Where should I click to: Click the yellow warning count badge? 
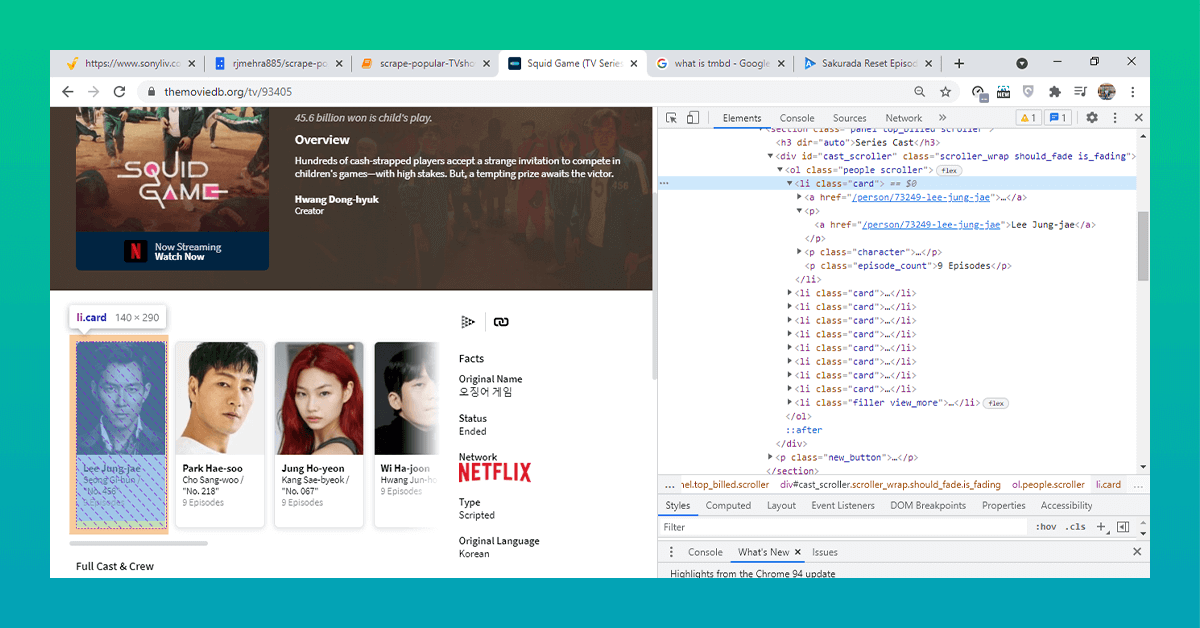(1027, 118)
